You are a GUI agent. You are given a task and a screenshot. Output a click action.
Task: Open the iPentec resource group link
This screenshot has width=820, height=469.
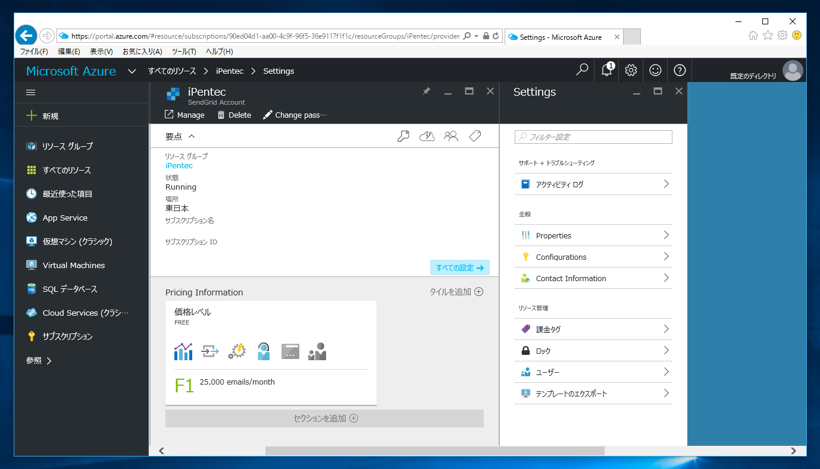pyautogui.click(x=179, y=166)
